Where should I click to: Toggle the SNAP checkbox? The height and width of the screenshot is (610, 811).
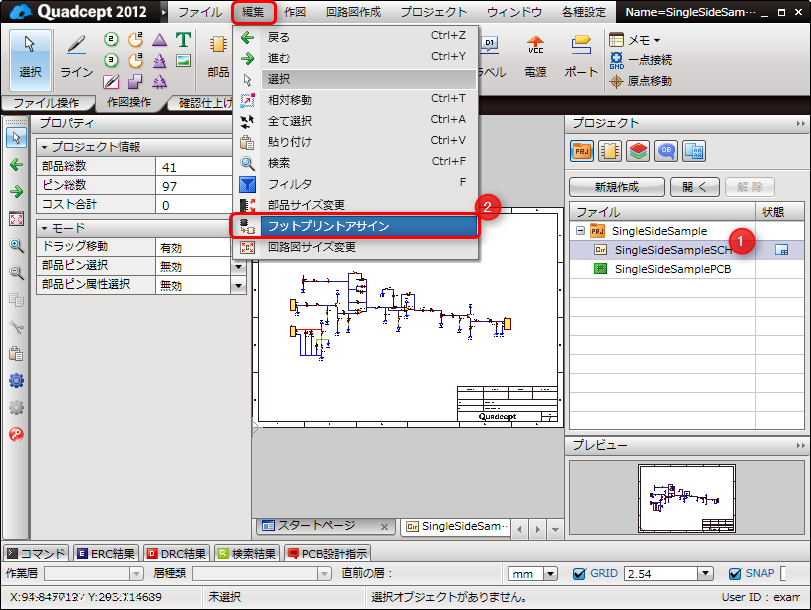pos(735,574)
